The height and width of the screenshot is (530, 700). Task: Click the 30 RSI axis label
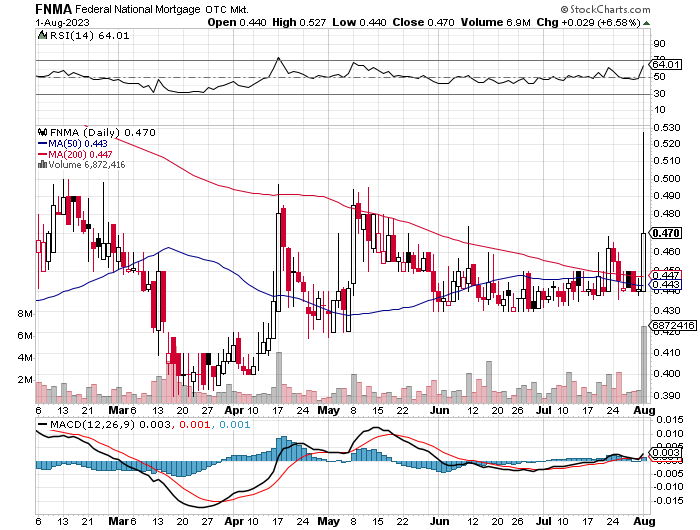(x=659, y=94)
